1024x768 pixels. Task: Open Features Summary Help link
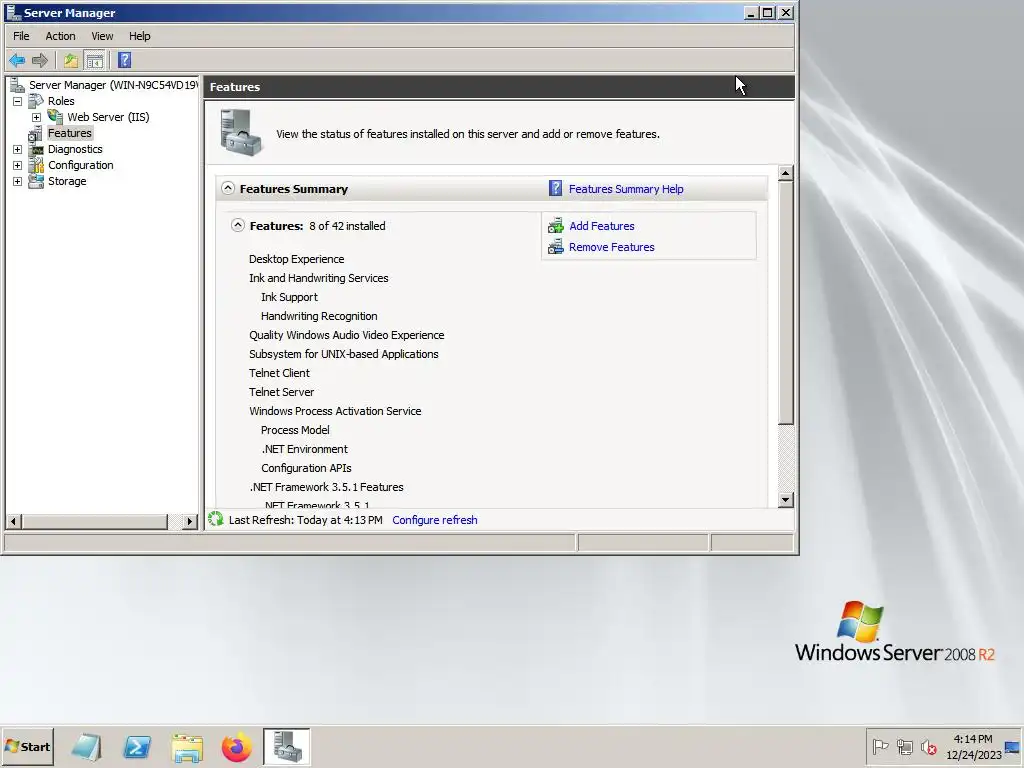pyautogui.click(x=626, y=189)
